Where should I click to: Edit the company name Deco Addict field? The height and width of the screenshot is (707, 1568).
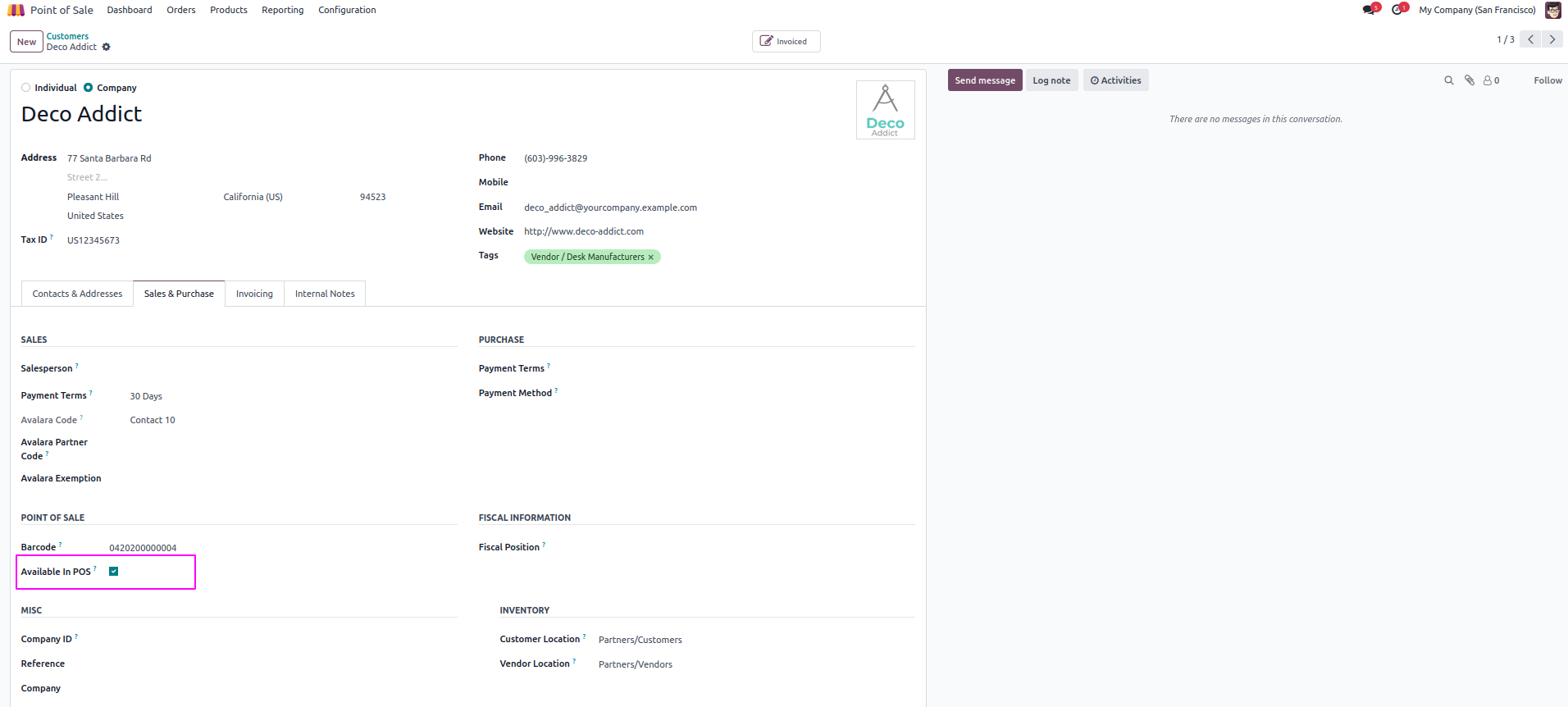pyautogui.click(x=434, y=114)
